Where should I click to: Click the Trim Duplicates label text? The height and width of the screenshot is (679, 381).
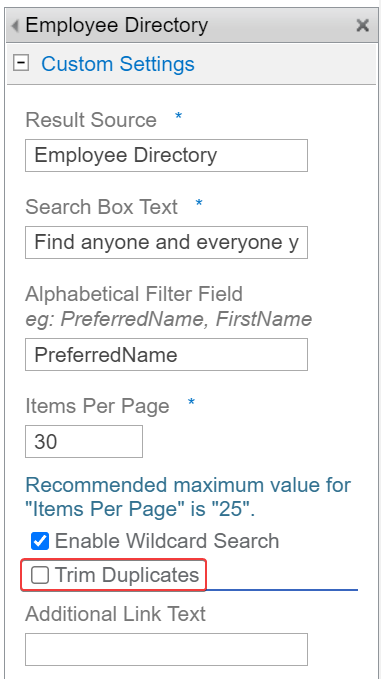[127, 576]
